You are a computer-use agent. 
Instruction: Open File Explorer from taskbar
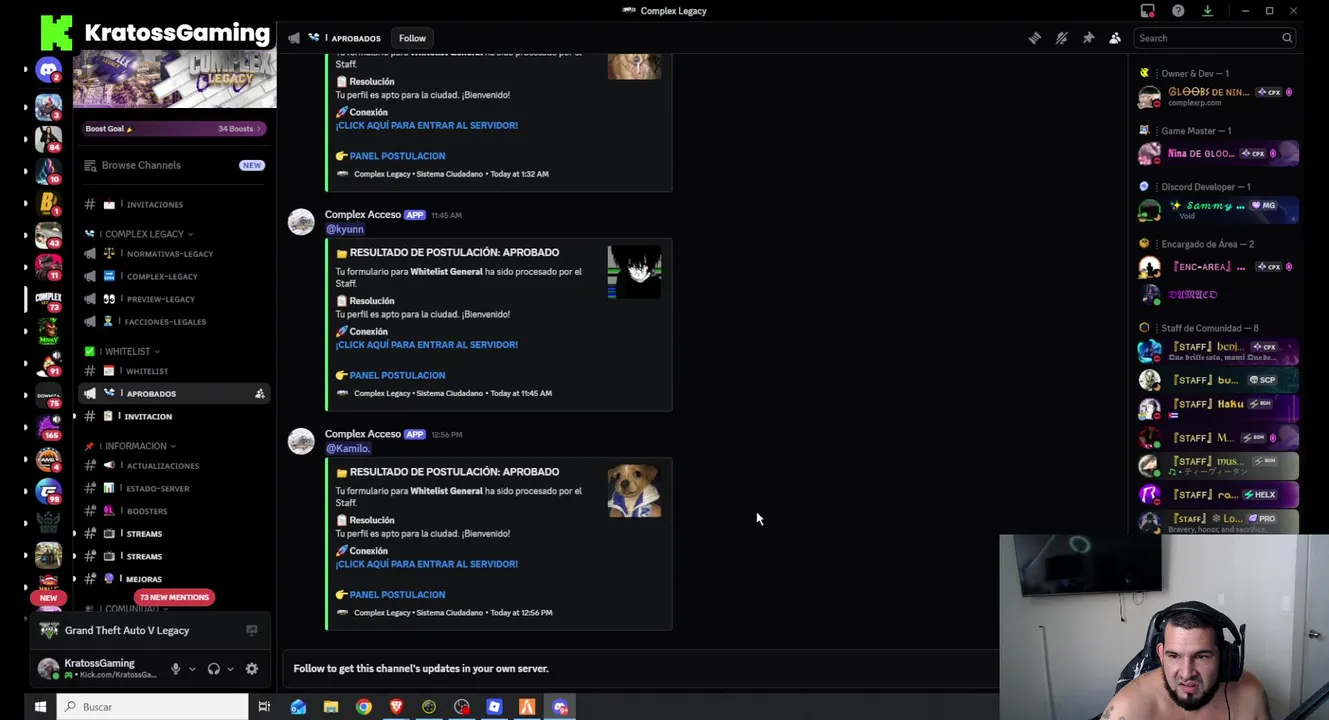(331, 707)
